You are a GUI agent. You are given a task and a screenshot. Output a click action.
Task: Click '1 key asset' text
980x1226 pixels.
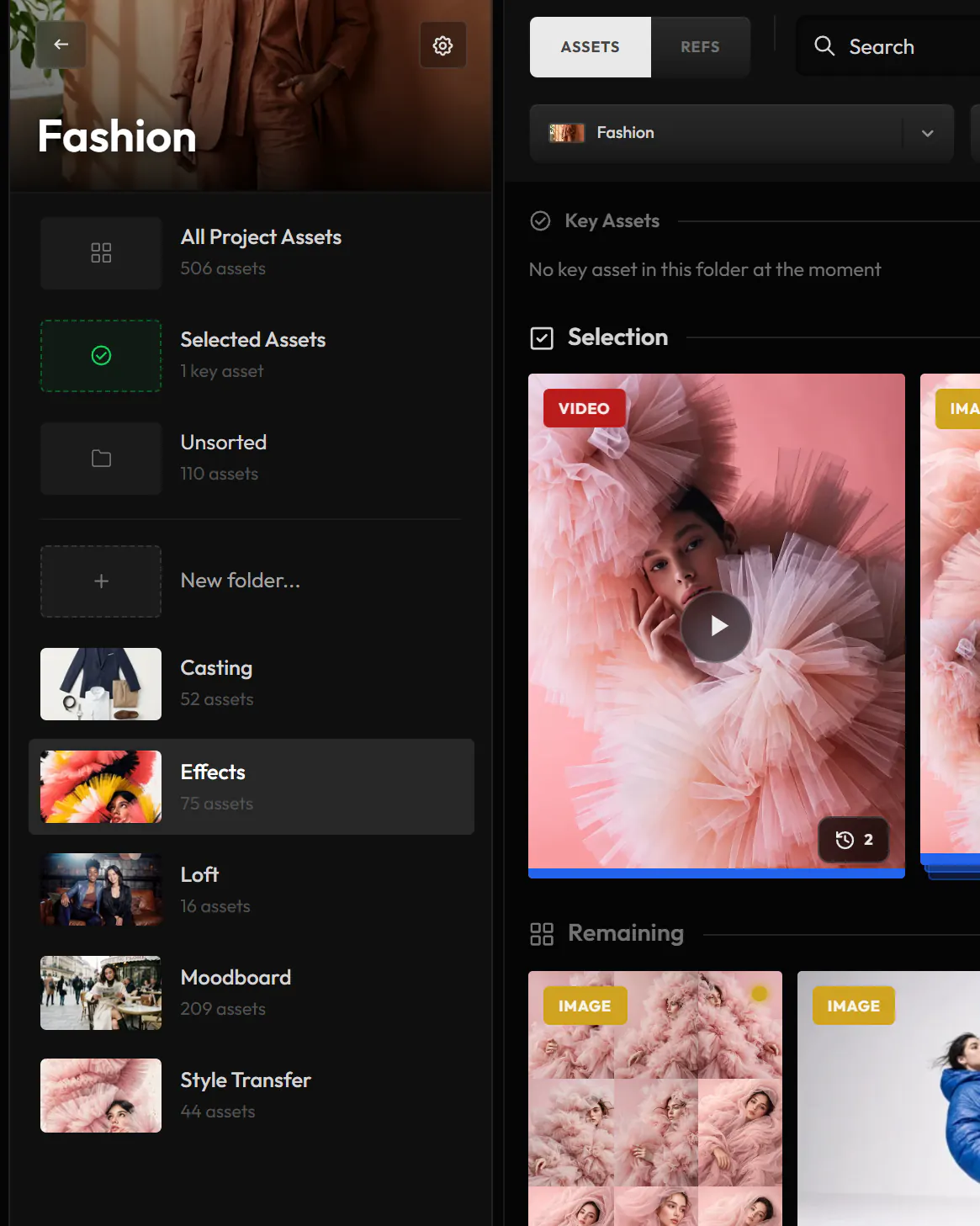222,371
